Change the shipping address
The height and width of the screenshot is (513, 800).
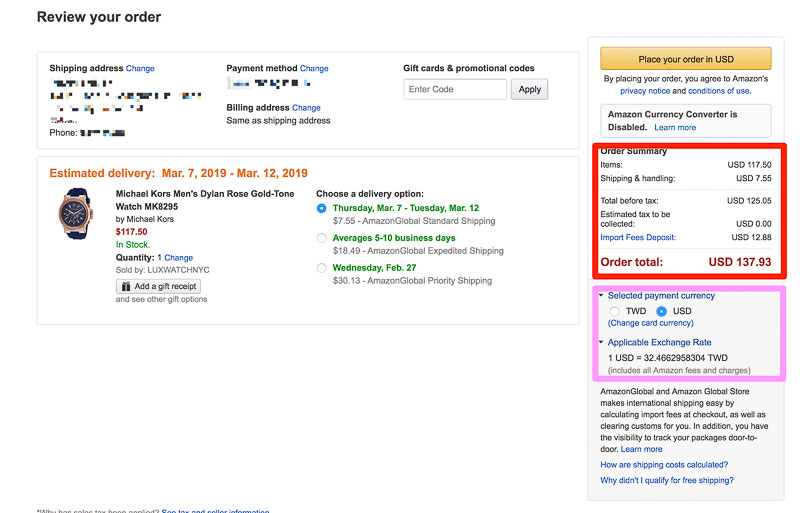[x=140, y=68]
